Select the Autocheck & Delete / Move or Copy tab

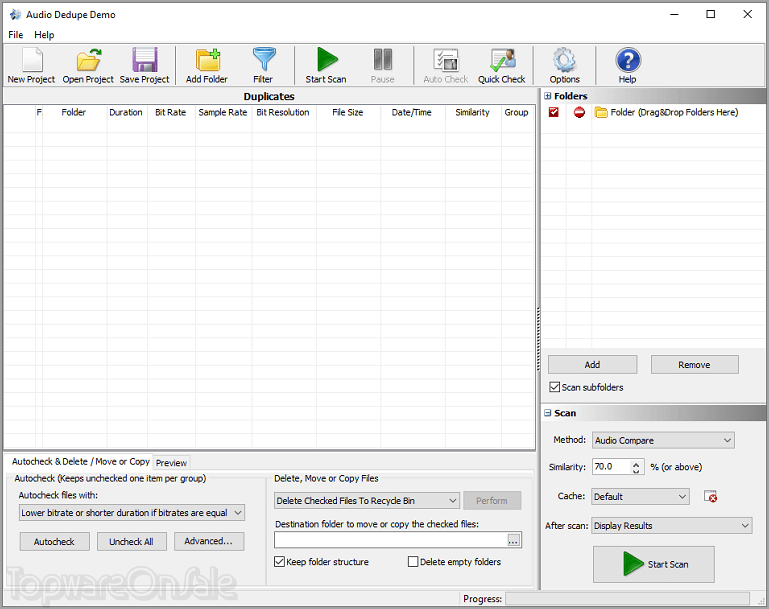(80, 461)
